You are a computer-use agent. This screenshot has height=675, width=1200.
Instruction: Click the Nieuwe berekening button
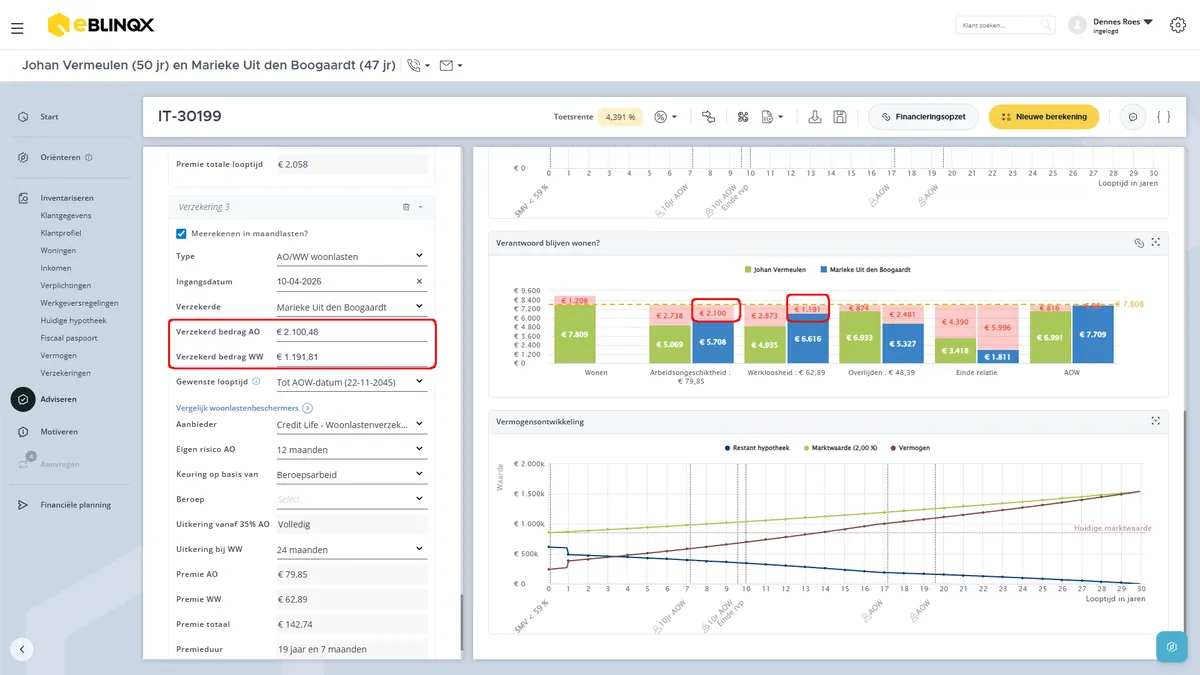click(1044, 117)
